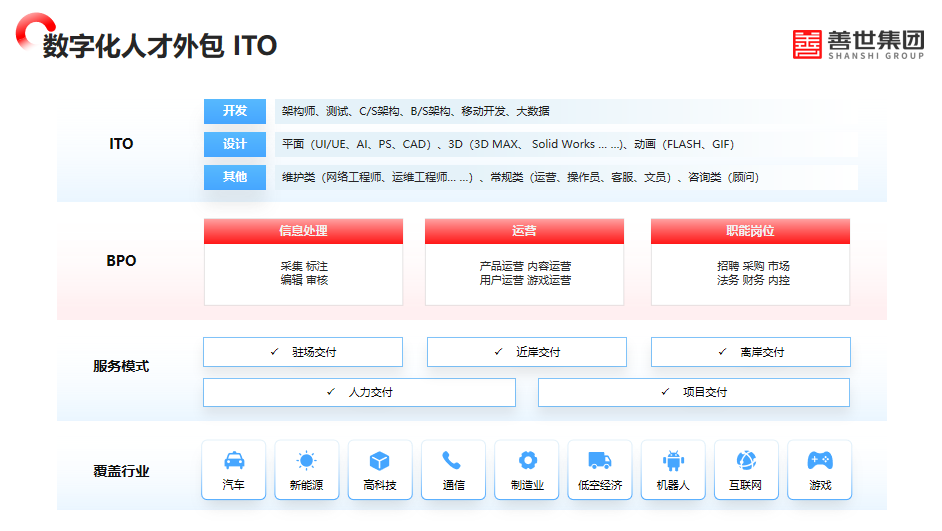Select the blue 设计 tag
The height and width of the screenshot is (531, 942).
(x=235, y=144)
